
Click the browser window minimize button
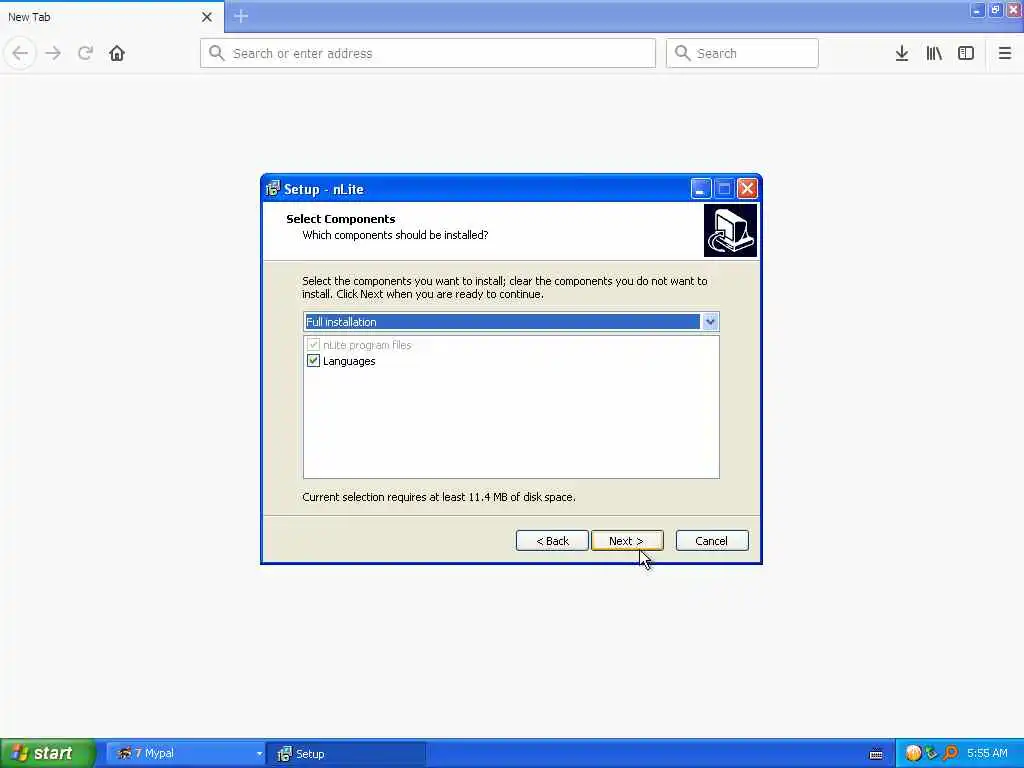976,10
